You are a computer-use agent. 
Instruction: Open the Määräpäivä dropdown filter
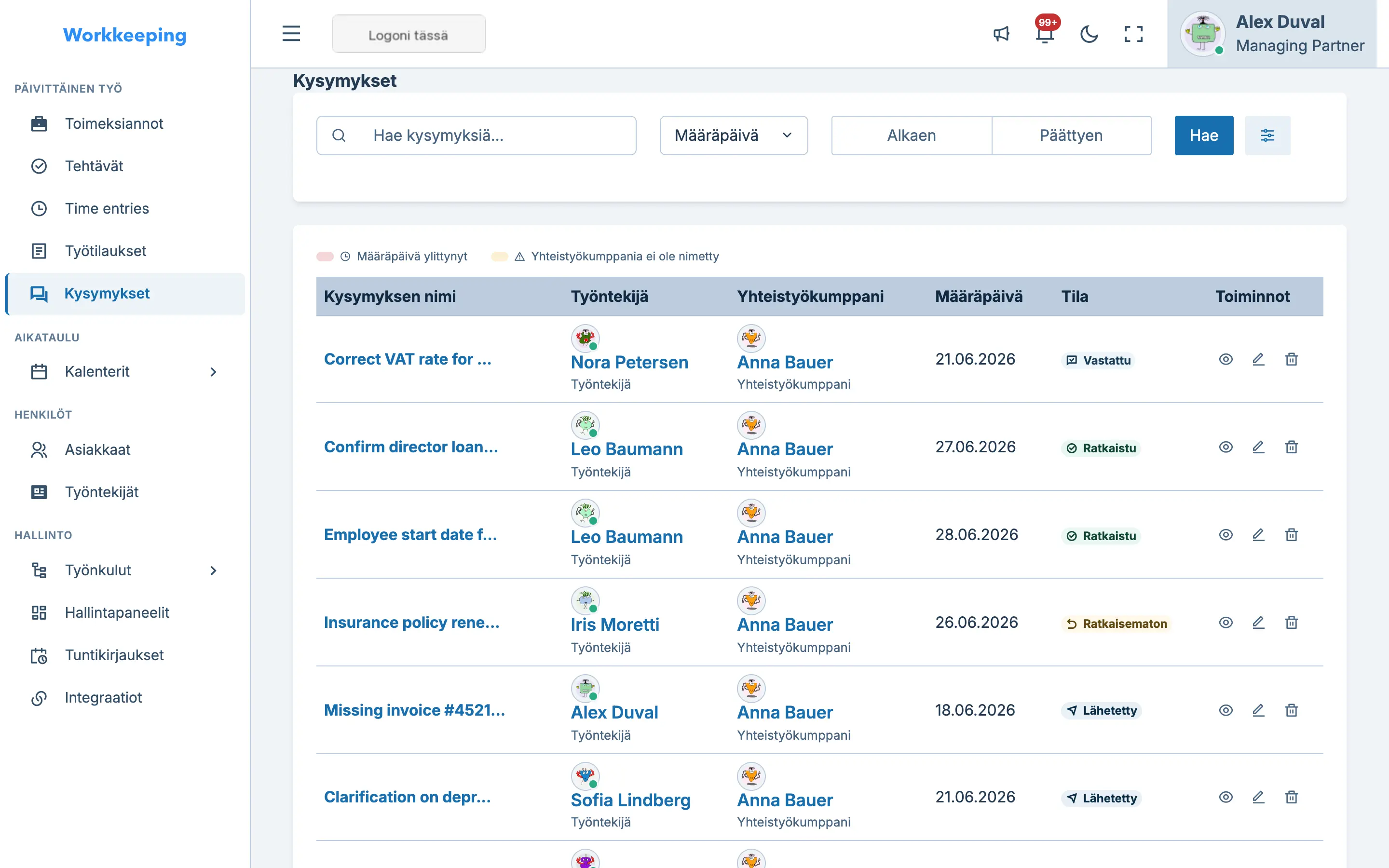coord(734,136)
